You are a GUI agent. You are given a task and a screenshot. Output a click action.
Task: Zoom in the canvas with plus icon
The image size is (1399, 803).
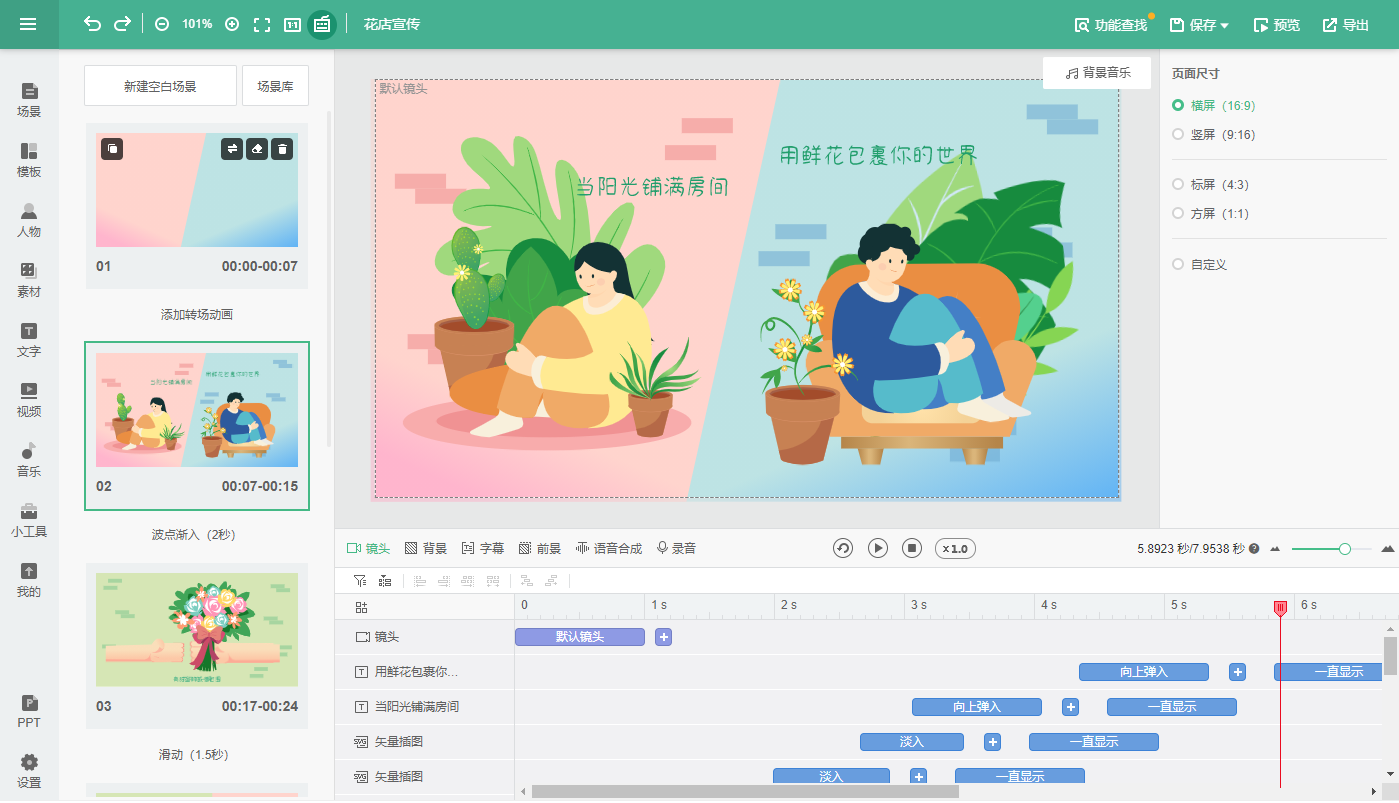(232, 24)
